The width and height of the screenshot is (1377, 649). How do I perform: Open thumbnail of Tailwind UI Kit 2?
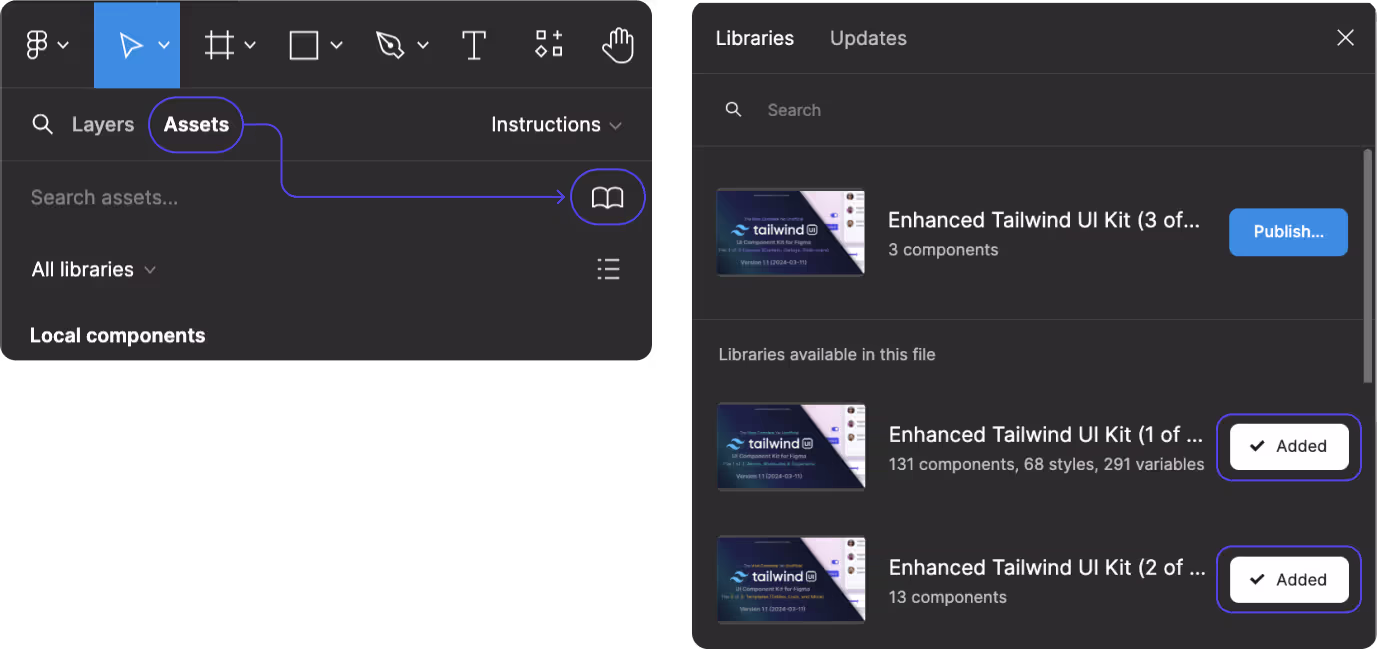(x=791, y=580)
